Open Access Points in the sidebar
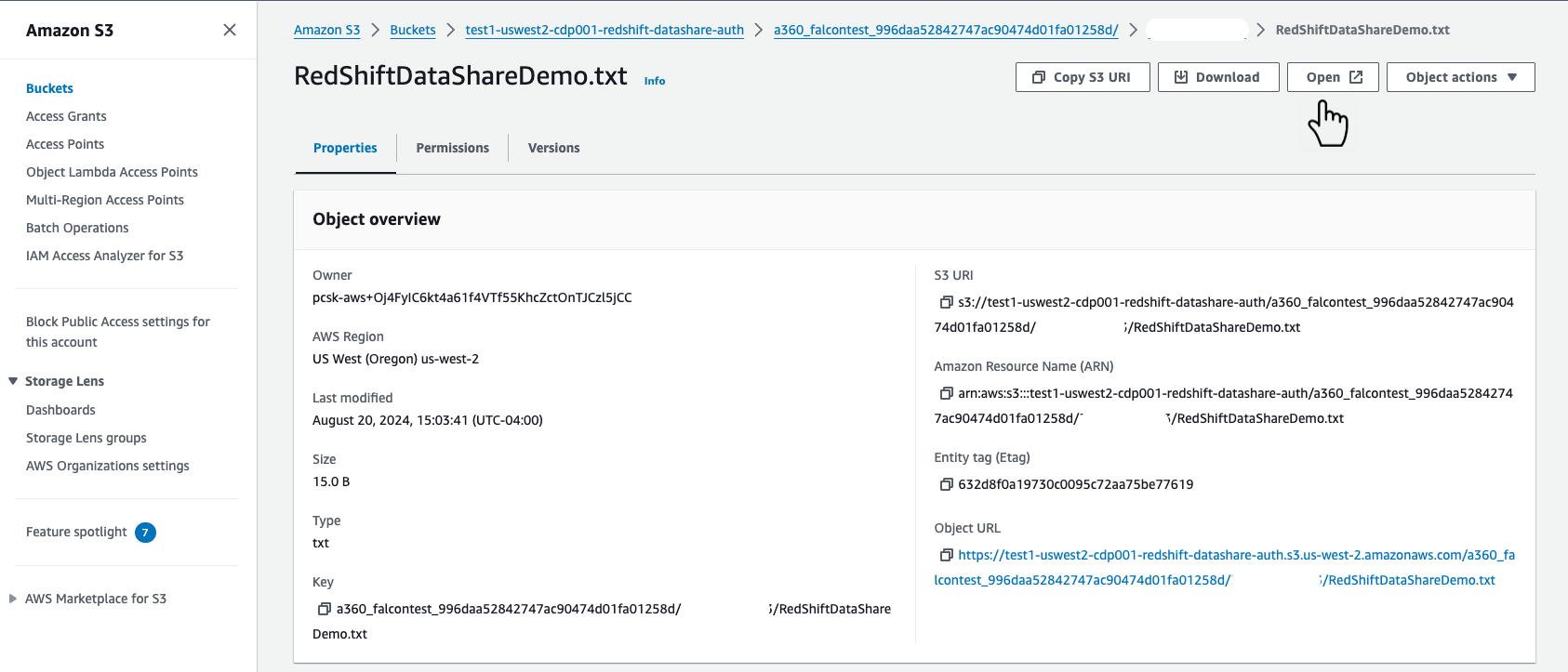 pyautogui.click(x=65, y=144)
